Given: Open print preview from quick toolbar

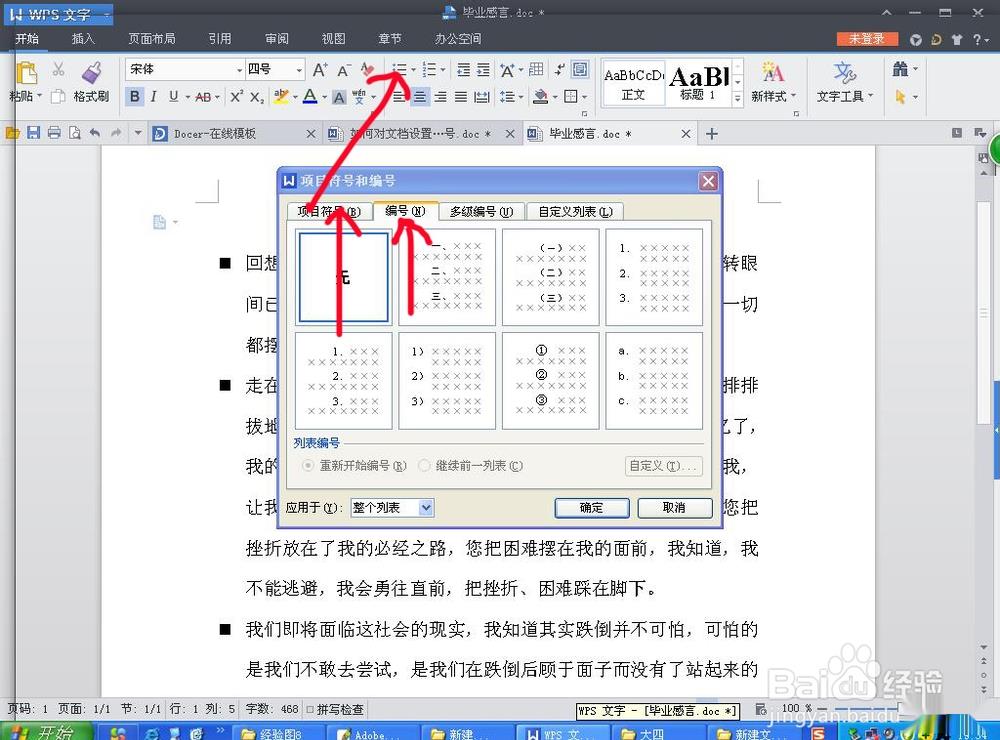Looking at the screenshot, I should tap(75, 133).
